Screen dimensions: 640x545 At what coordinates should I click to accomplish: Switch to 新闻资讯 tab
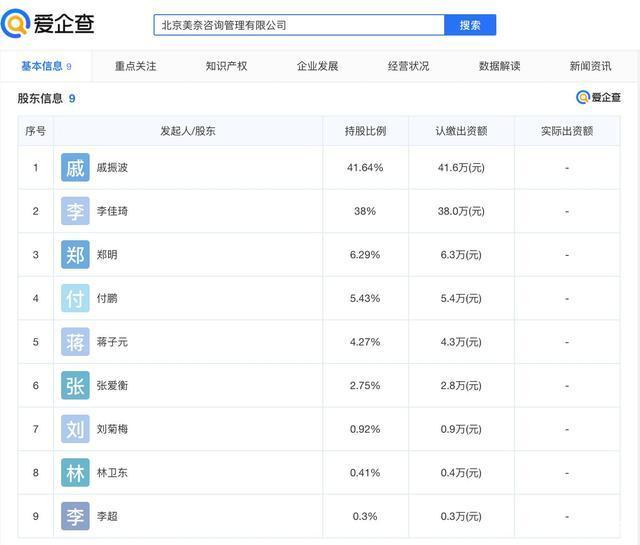pyautogui.click(x=590, y=66)
